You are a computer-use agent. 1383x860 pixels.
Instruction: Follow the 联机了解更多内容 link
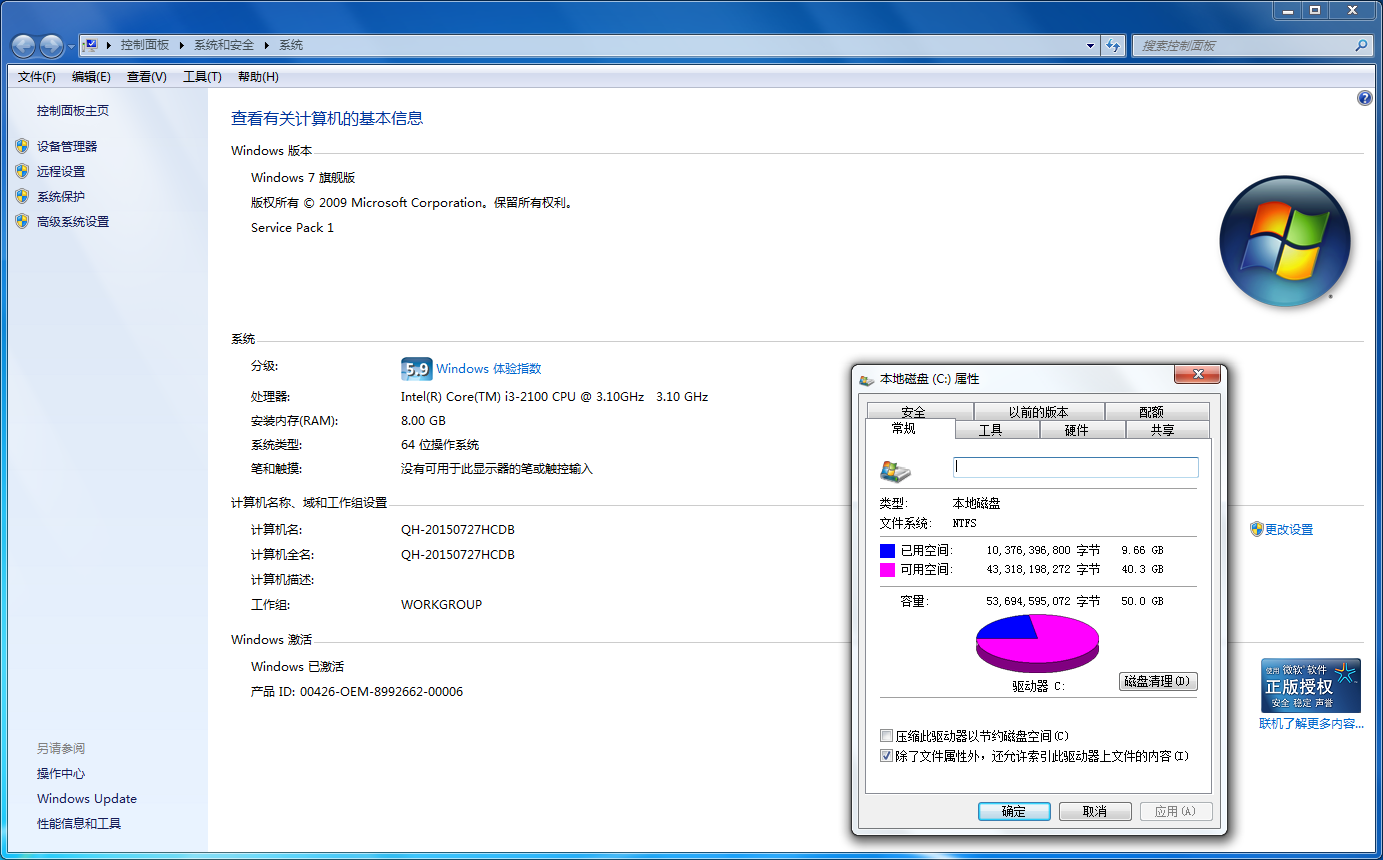pos(1311,724)
